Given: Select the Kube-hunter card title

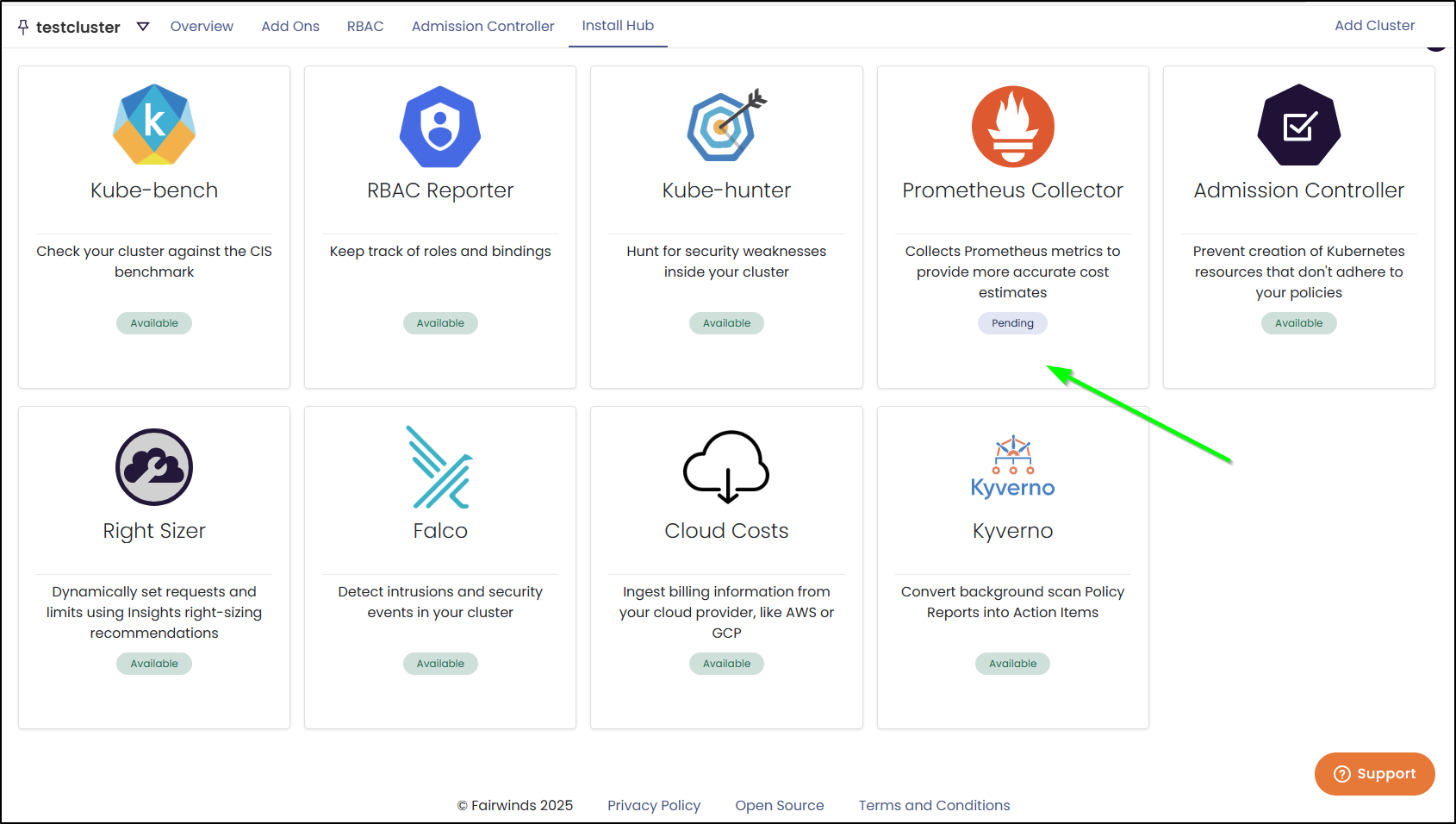Looking at the screenshot, I should click(726, 190).
